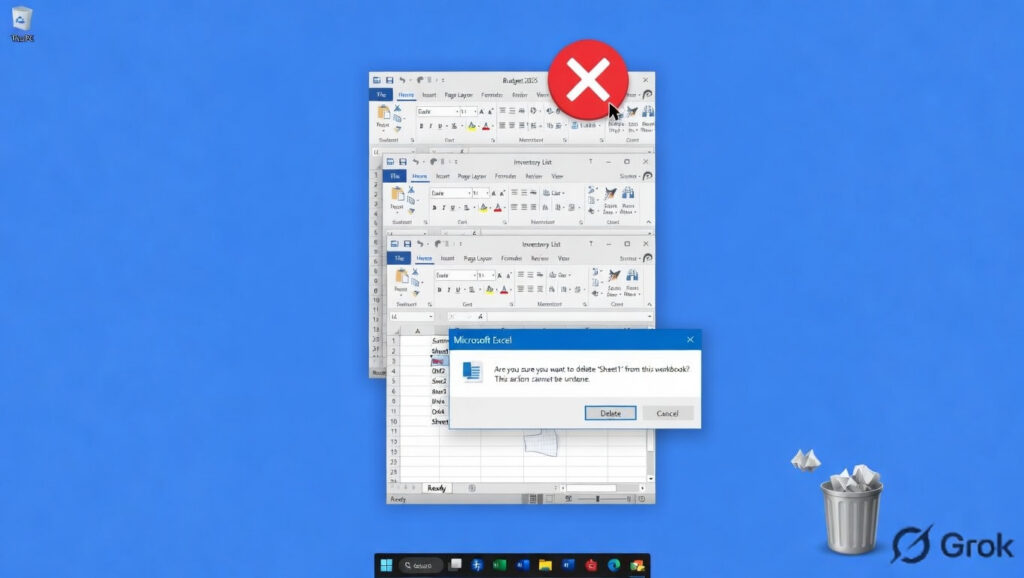The width and height of the screenshot is (1024, 578).
Task: Click Paste icon in frontmost Inventory List window
Action: pos(402,281)
